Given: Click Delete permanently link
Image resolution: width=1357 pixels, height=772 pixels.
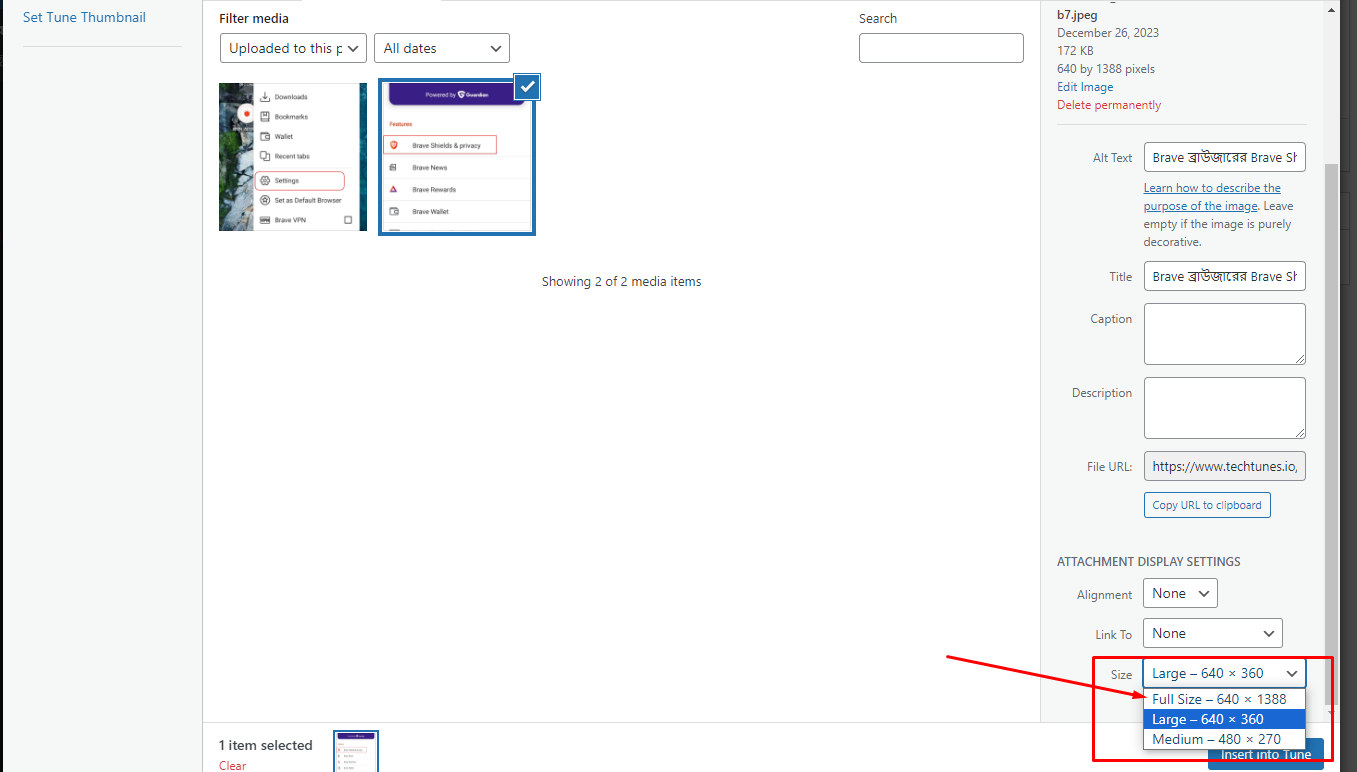Looking at the screenshot, I should (x=1109, y=105).
